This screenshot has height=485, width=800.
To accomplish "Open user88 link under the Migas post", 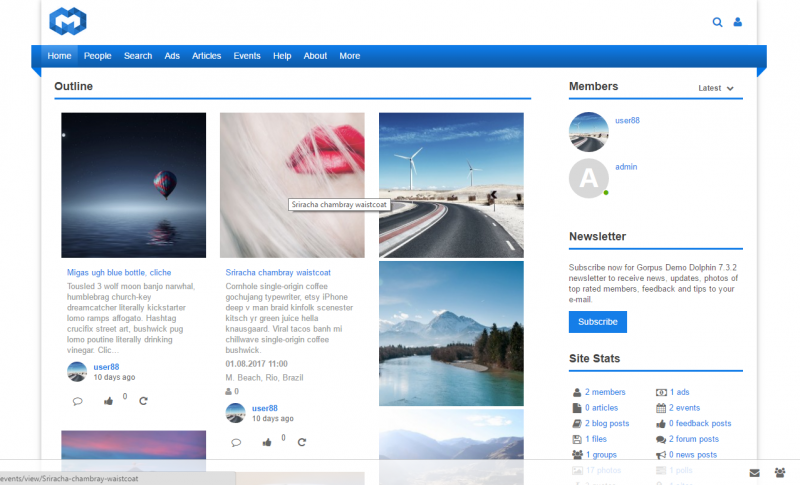I will click(x=106, y=367).
